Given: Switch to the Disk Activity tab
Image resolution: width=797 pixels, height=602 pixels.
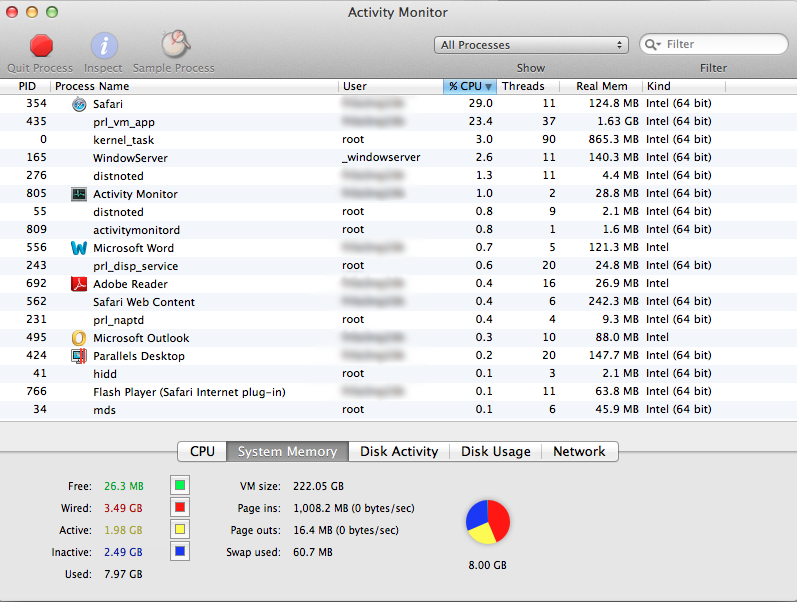Looking at the screenshot, I should (x=399, y=452).
